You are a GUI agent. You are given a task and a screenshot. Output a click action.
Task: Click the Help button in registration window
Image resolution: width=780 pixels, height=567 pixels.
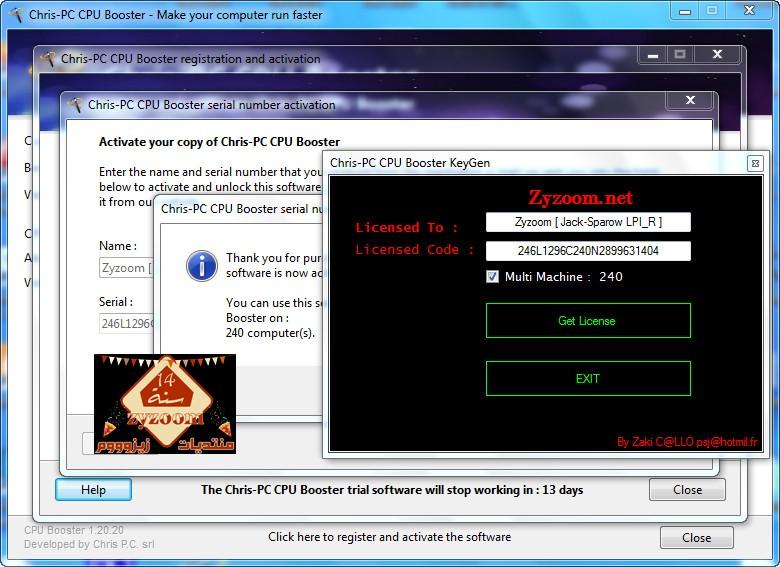94,490
